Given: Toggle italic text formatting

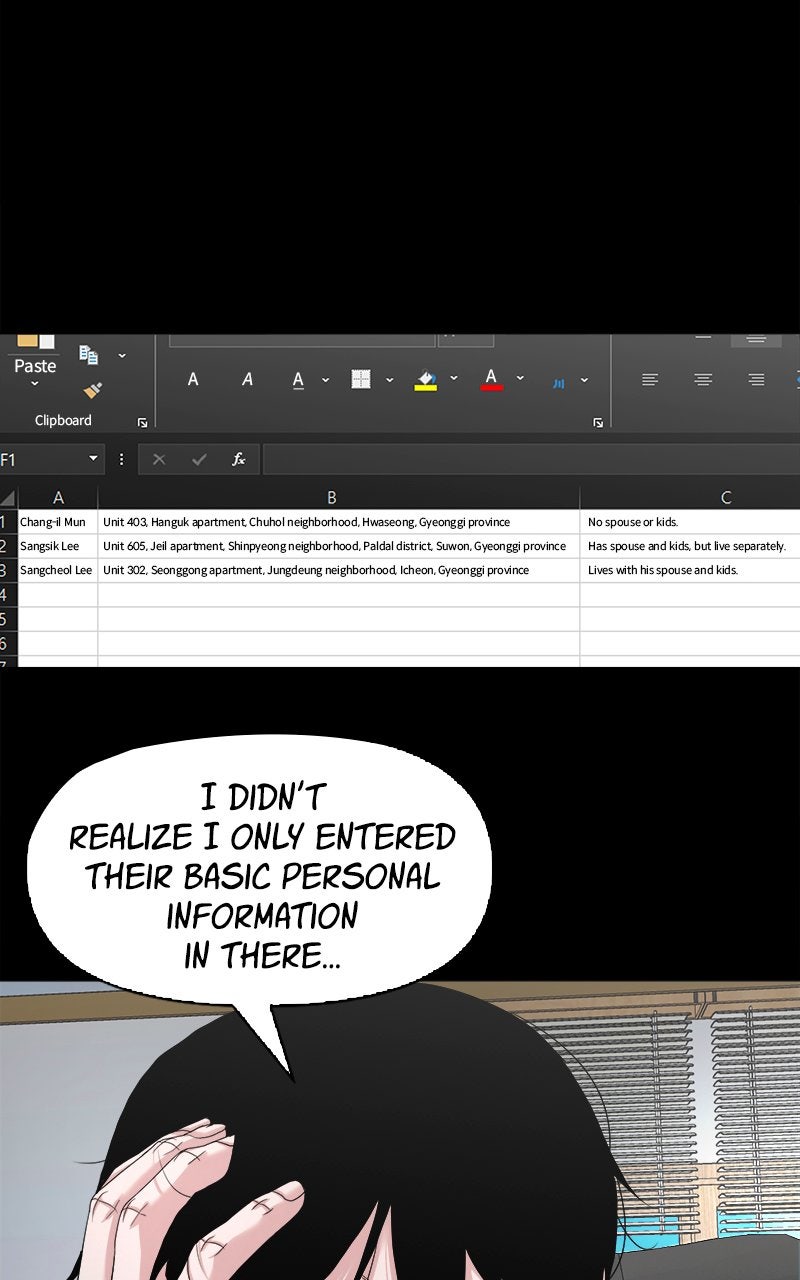Looking at the screenshot, I should pos(247,379).
